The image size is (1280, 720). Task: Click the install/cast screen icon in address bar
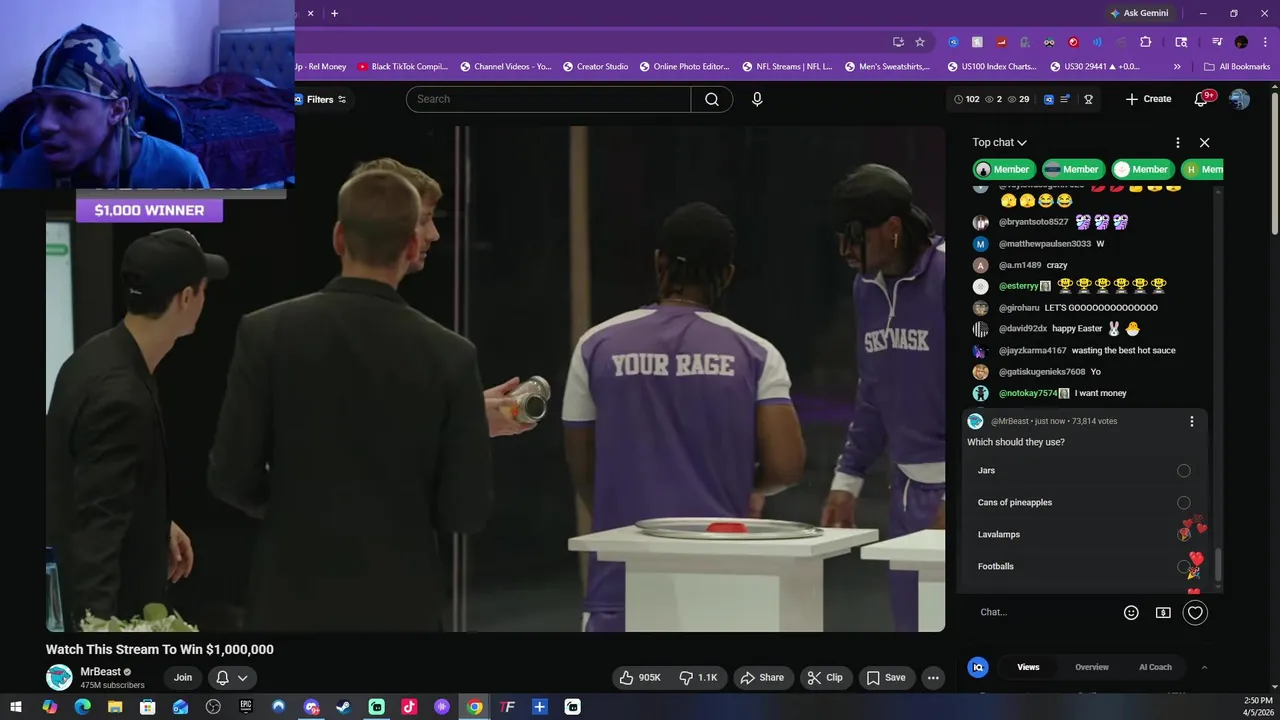point(898,42)
